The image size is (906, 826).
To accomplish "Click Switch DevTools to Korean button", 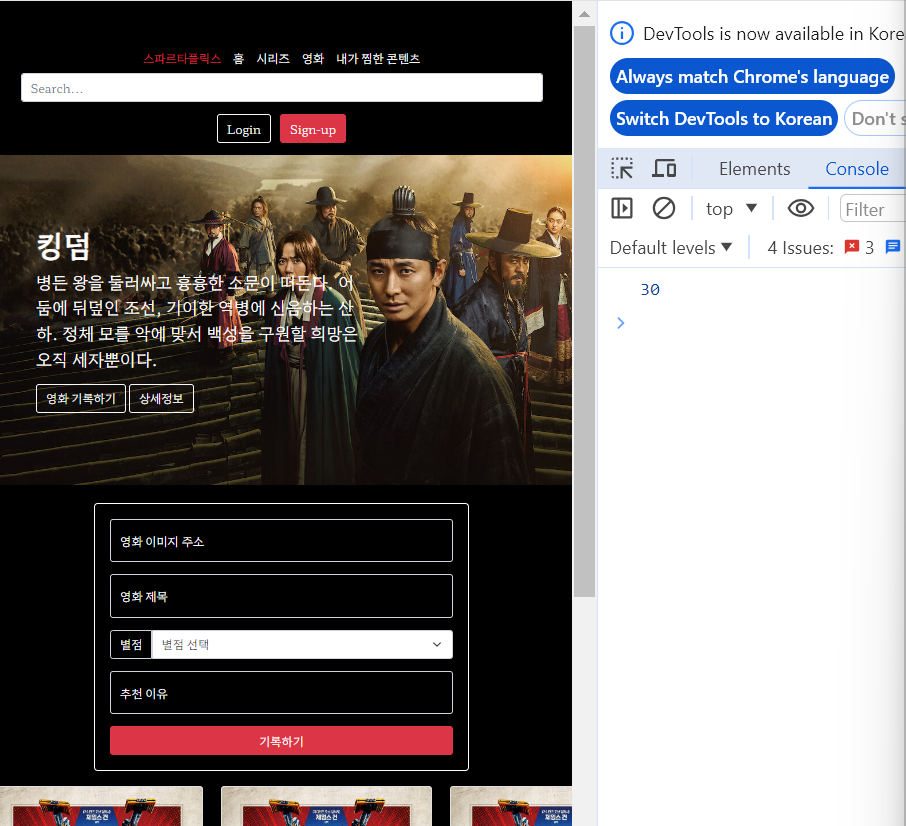I will [x=723, y=118].
